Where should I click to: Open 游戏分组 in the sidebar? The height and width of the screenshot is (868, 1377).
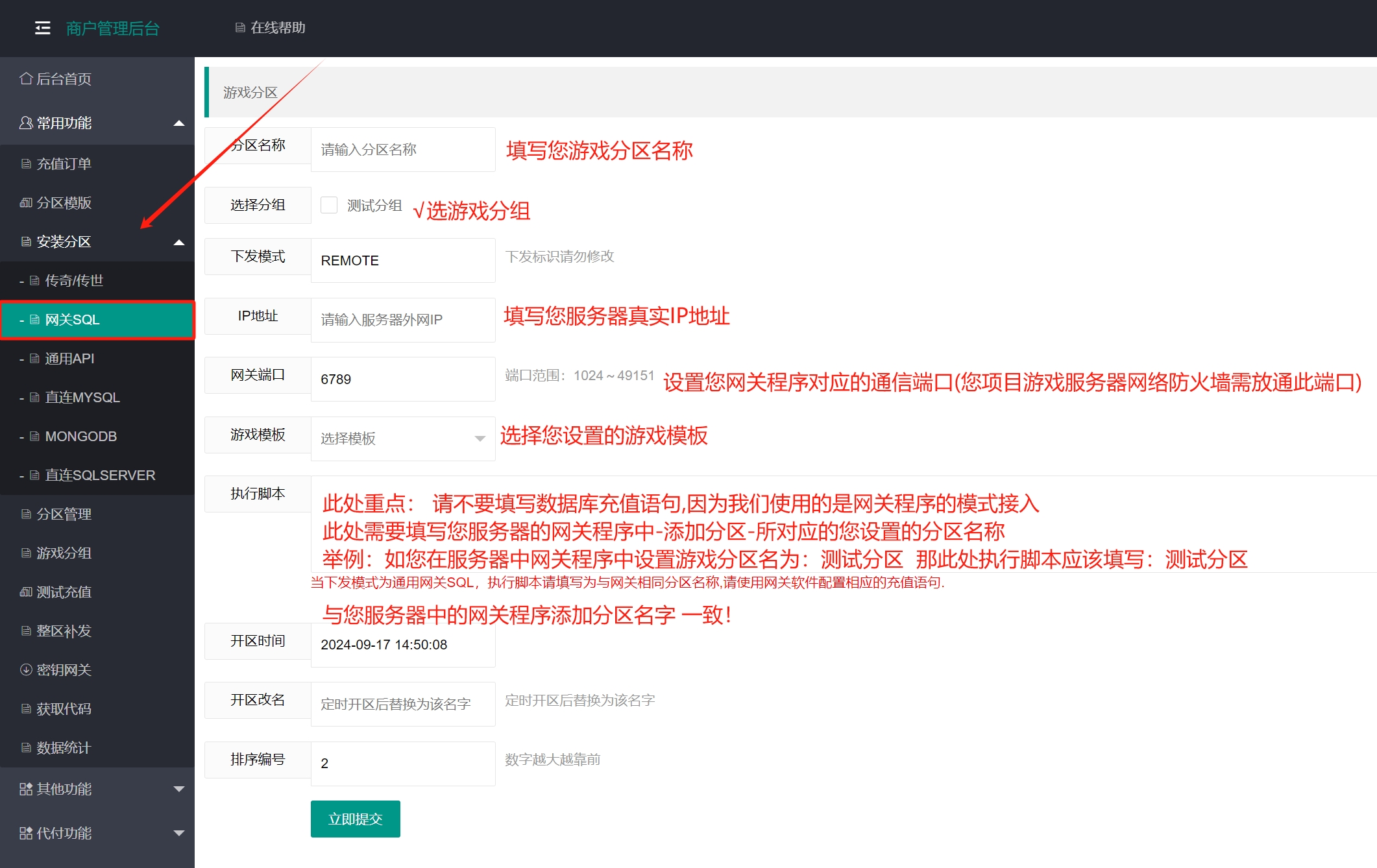point(97,553)
